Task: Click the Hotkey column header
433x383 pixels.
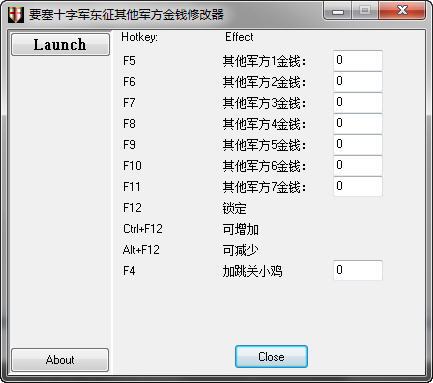Action: coord(140,37)
